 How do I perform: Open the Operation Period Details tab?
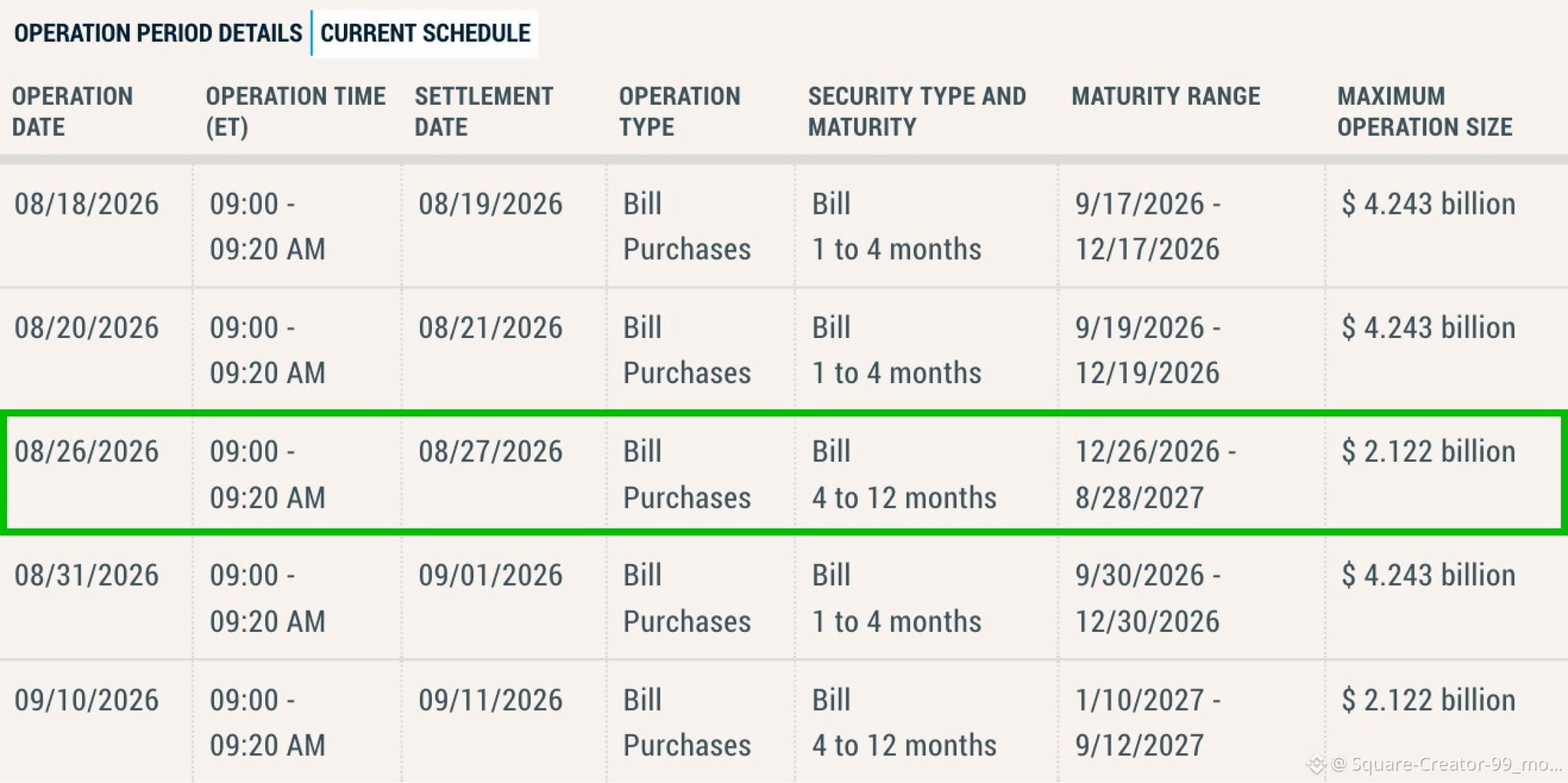(x=158, y=33)
